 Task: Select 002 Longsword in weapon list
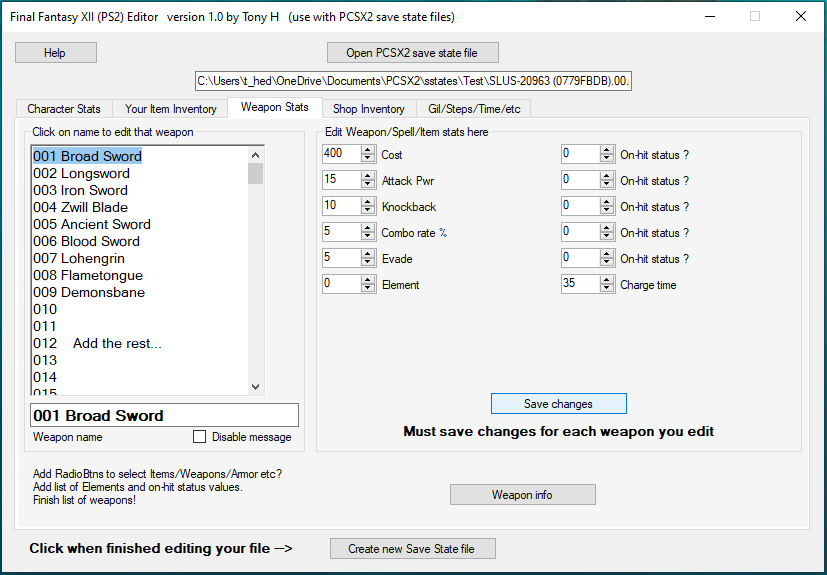tap(81, 173)
